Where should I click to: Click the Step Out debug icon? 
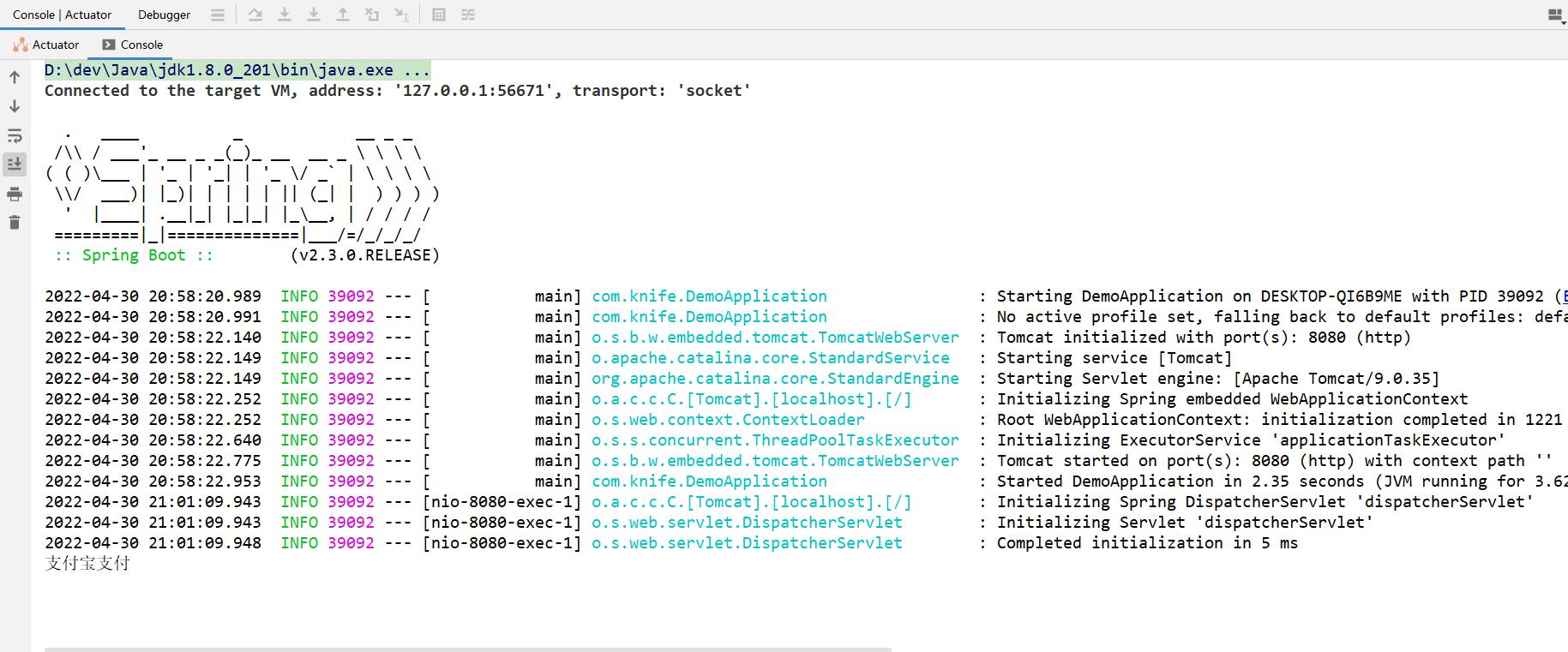tap(343, 15)
